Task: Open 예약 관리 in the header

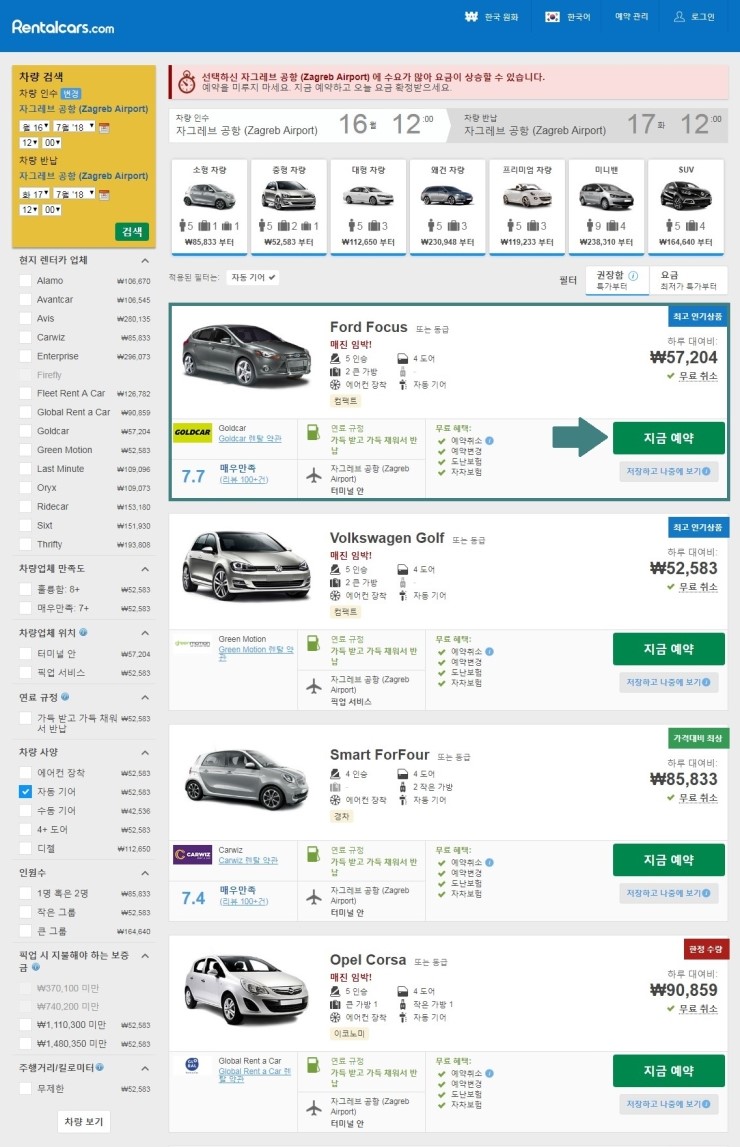Action: 631,16
